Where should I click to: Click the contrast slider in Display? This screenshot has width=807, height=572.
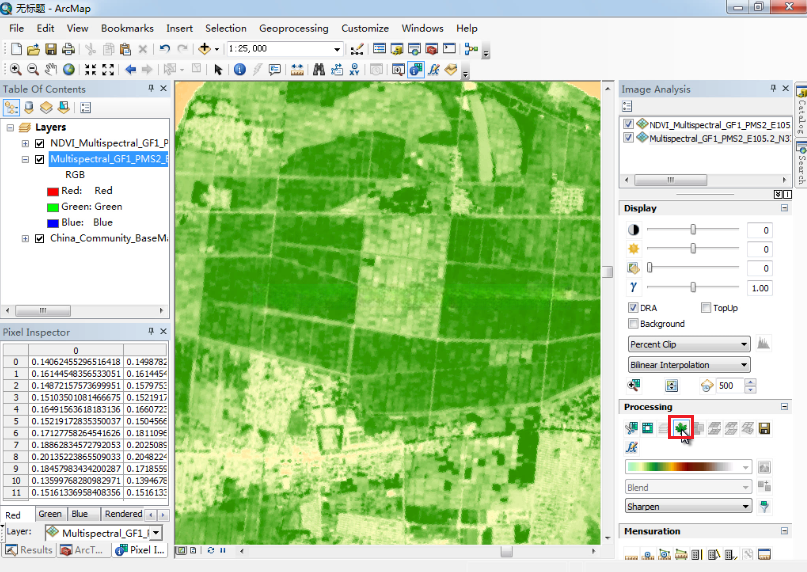pos(693,229)
